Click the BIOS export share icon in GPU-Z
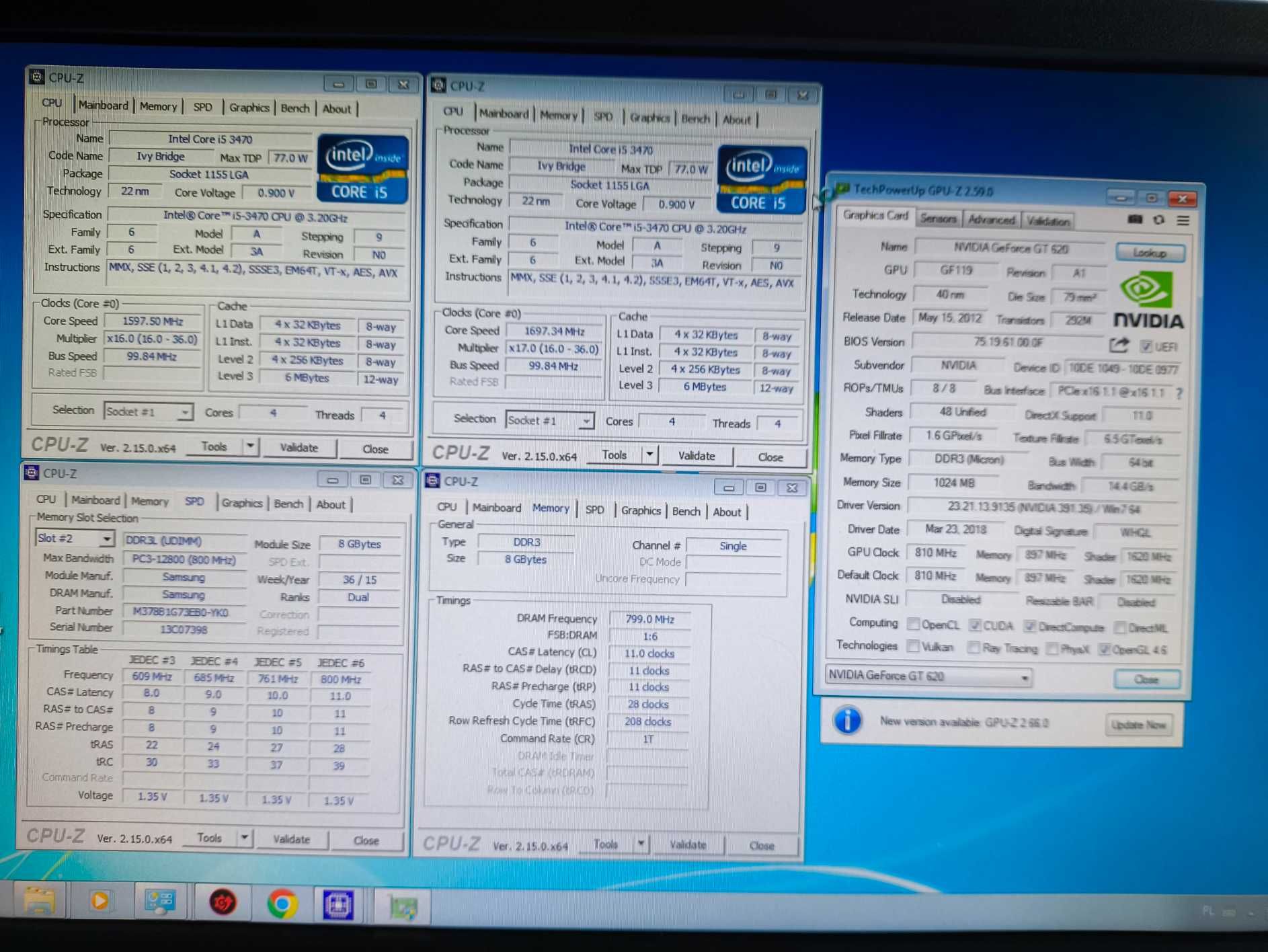 1119,345
